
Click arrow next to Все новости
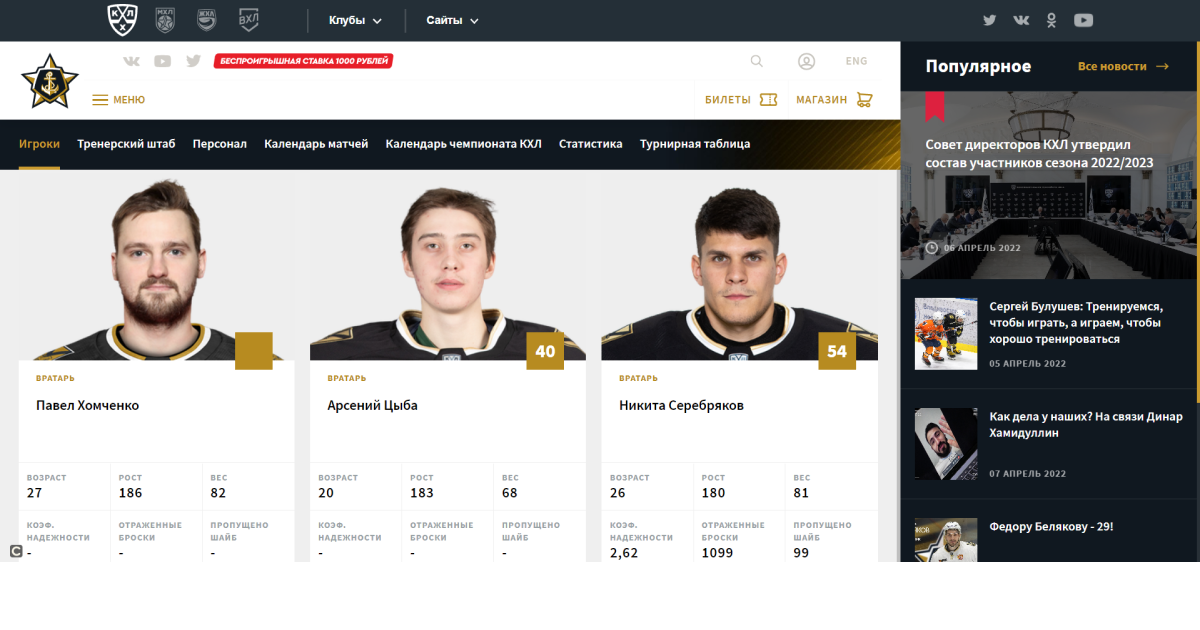tap(1162, 67)
